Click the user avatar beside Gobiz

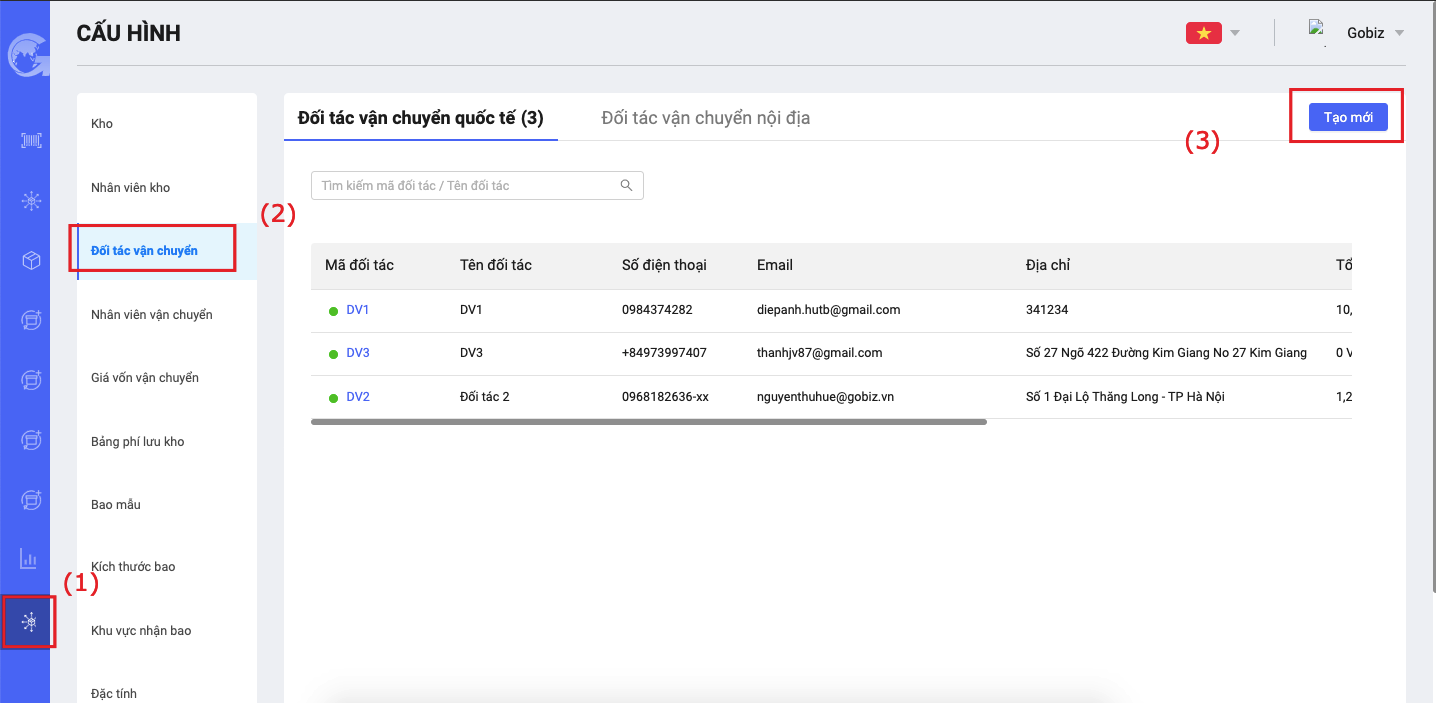pyautogui.click(x=1318, y=32)
